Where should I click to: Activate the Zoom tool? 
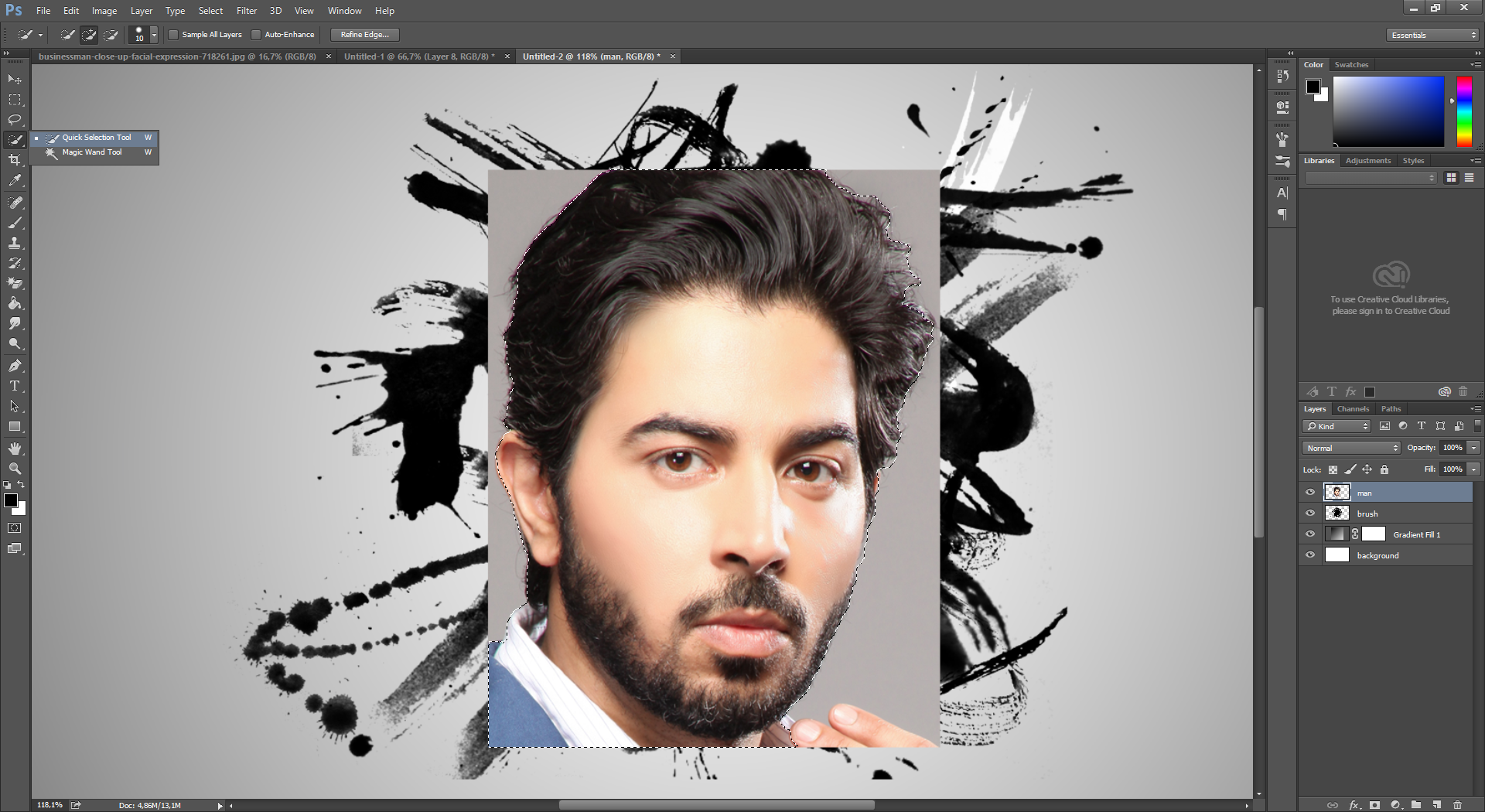pyautogui.click(x=15, y=468)
